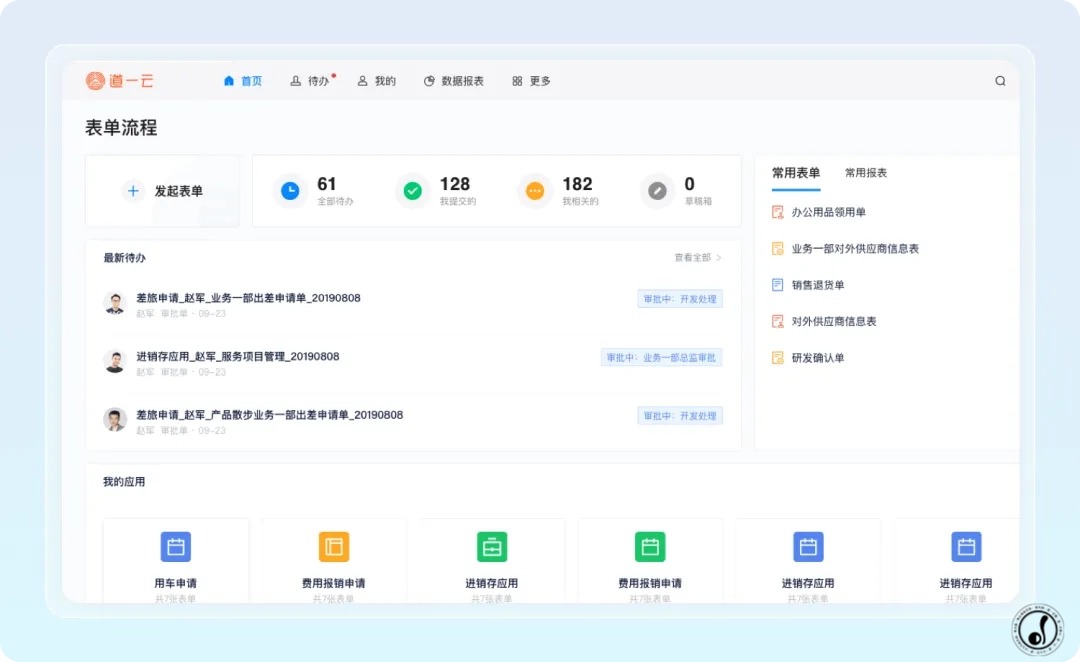Select the 常用表单 tab
This screenshot has width=1080, height=662.
coord(796,173)
